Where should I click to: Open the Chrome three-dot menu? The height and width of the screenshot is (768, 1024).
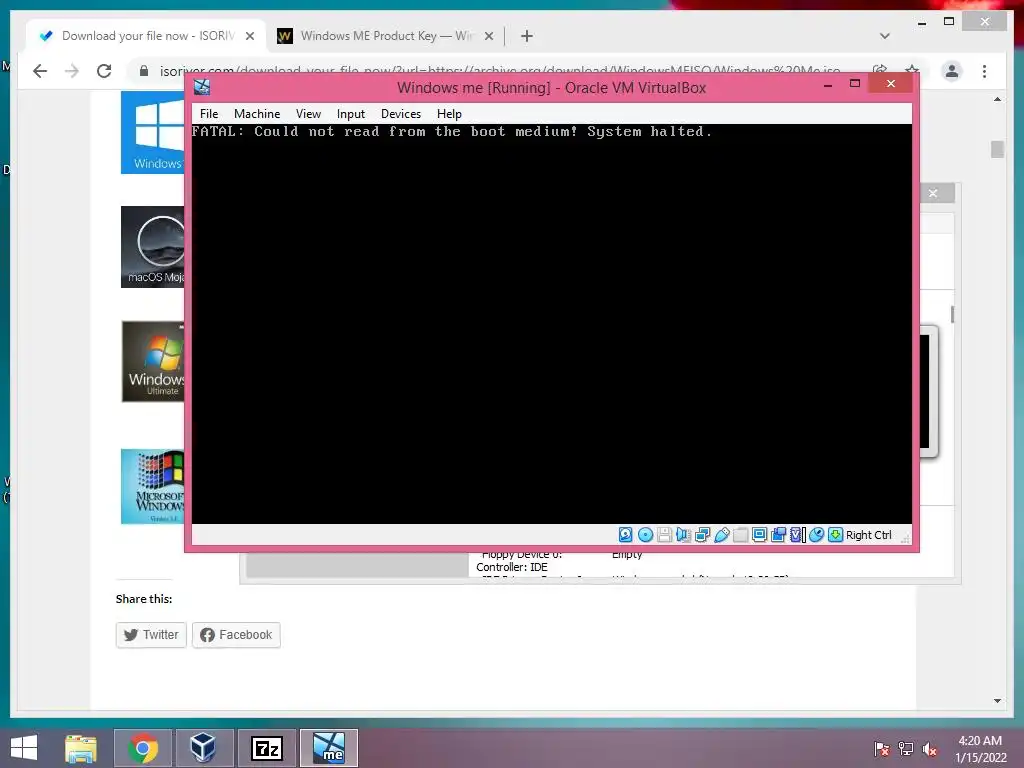tap(985, 71)
